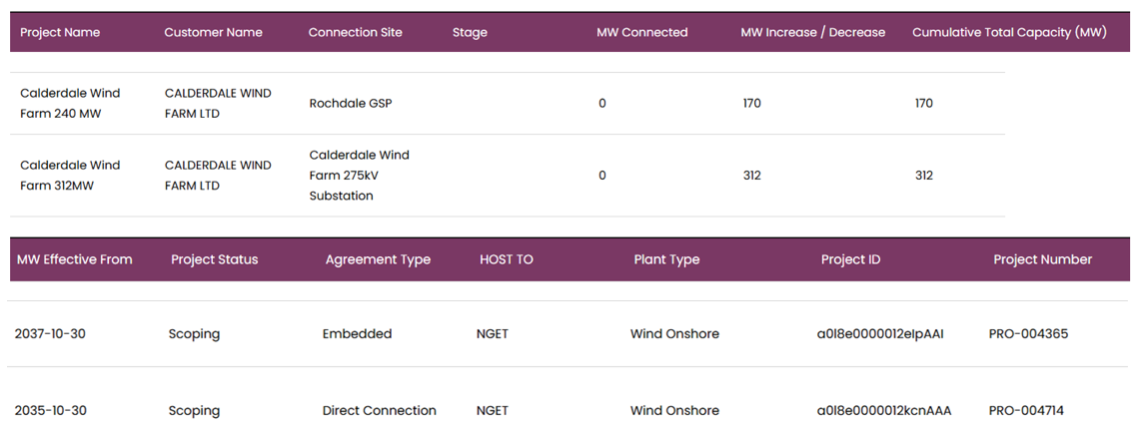This screenshot has width=1140, height=441.
Task: Click the Agreement Type column header
Action: 377,259
